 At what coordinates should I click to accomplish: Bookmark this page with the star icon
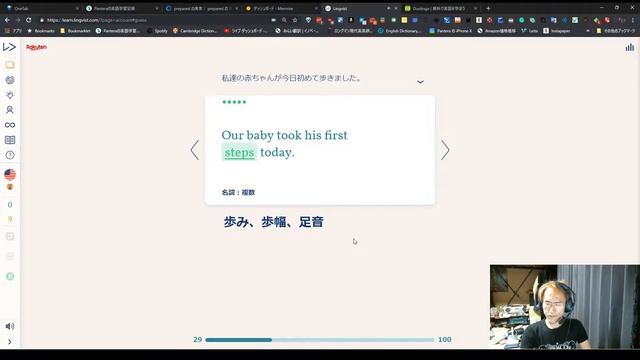click(x=295, y=20)
